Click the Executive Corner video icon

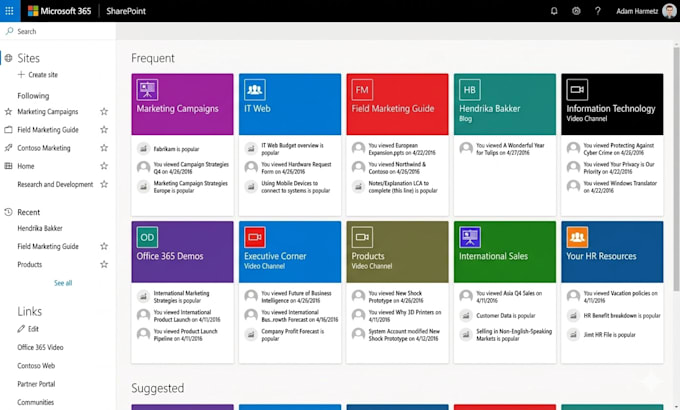(x=255, y=237)
